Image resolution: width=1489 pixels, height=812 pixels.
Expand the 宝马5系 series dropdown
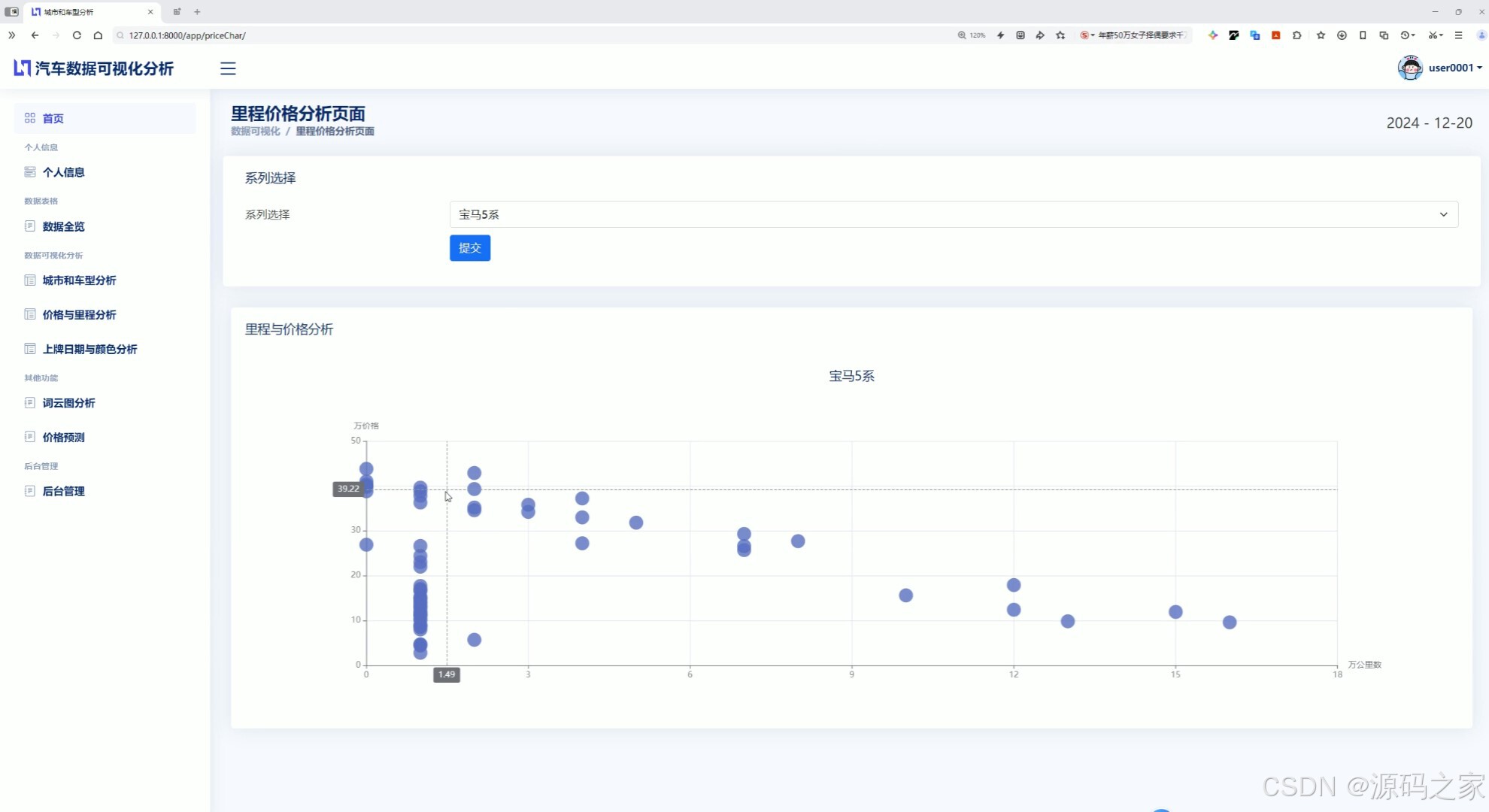pyautogui.click(x=953, y=214)
